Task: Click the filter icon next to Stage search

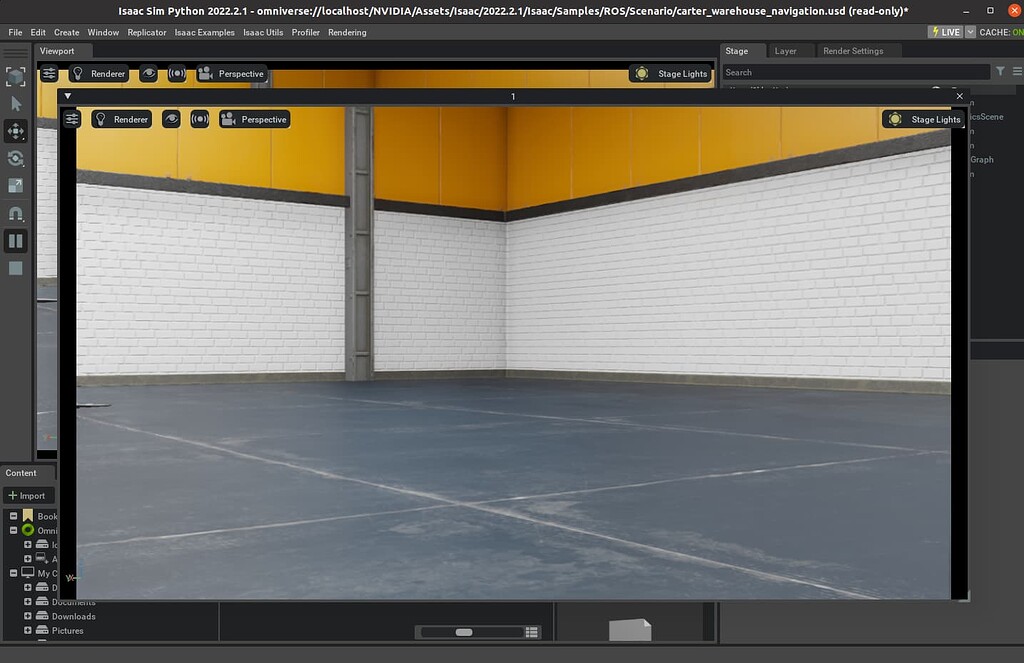Action: [x=1000, y=71]
